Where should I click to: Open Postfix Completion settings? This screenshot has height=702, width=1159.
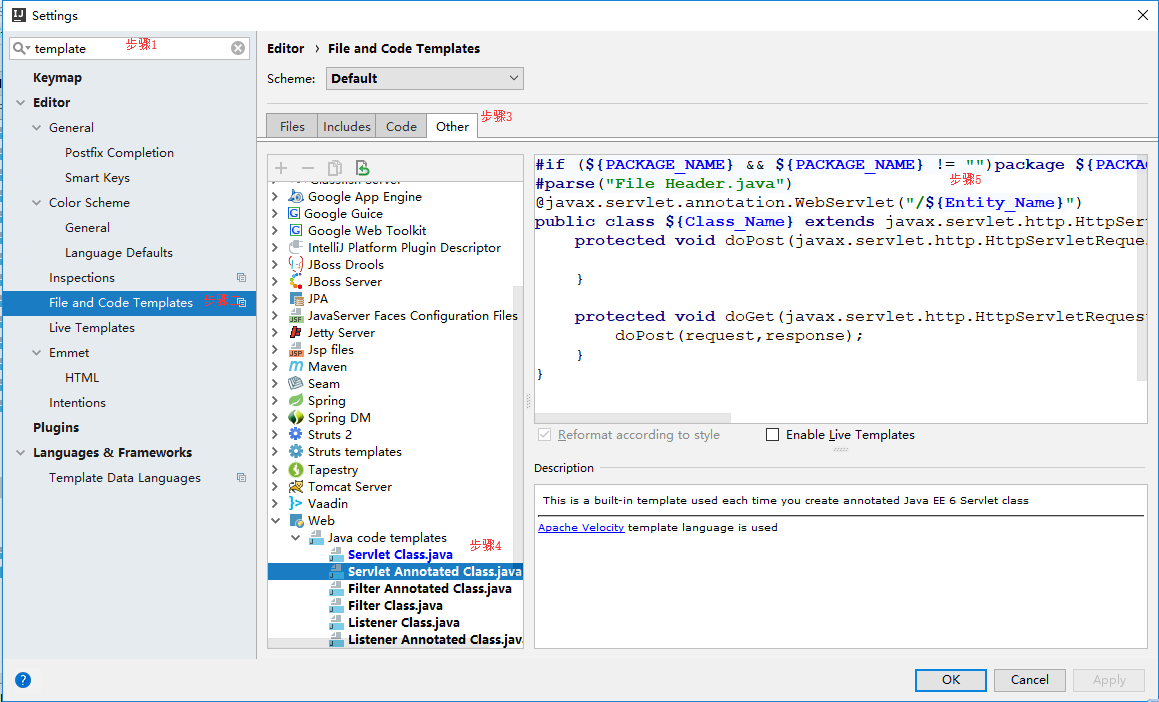pos(119,153)
